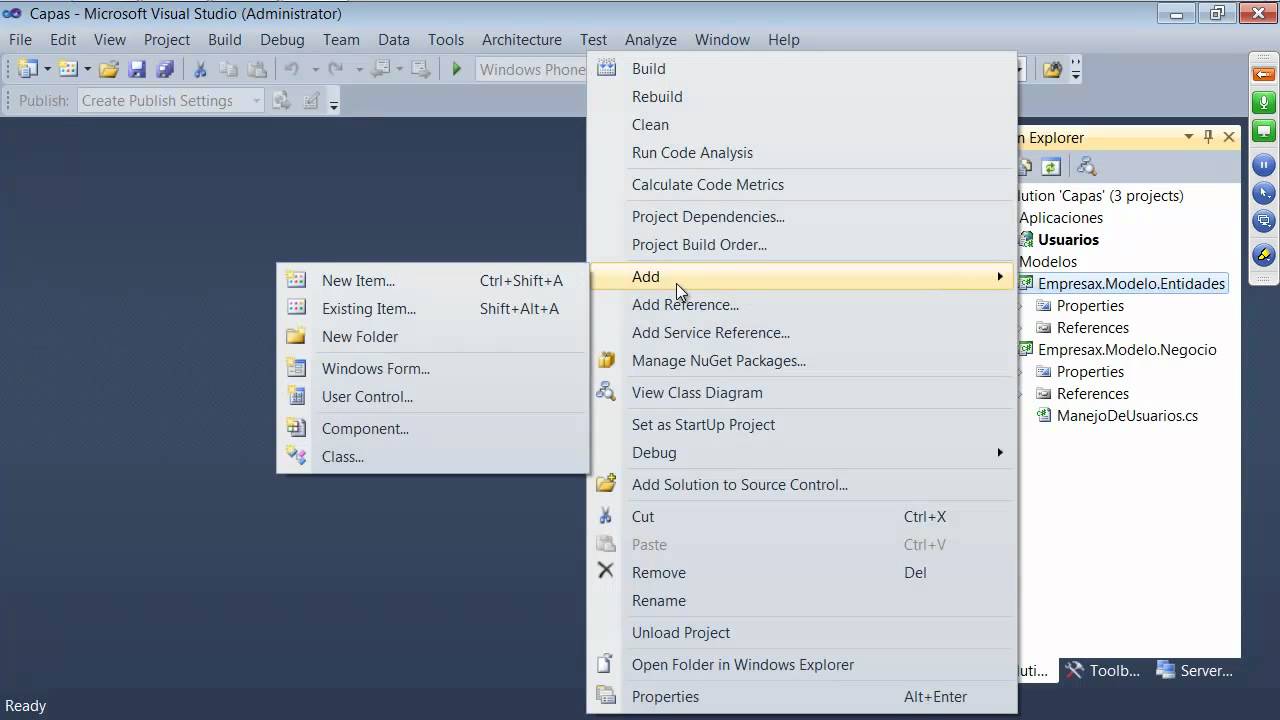Click the blue screen capture recorder button

[x=1264, y=221]
